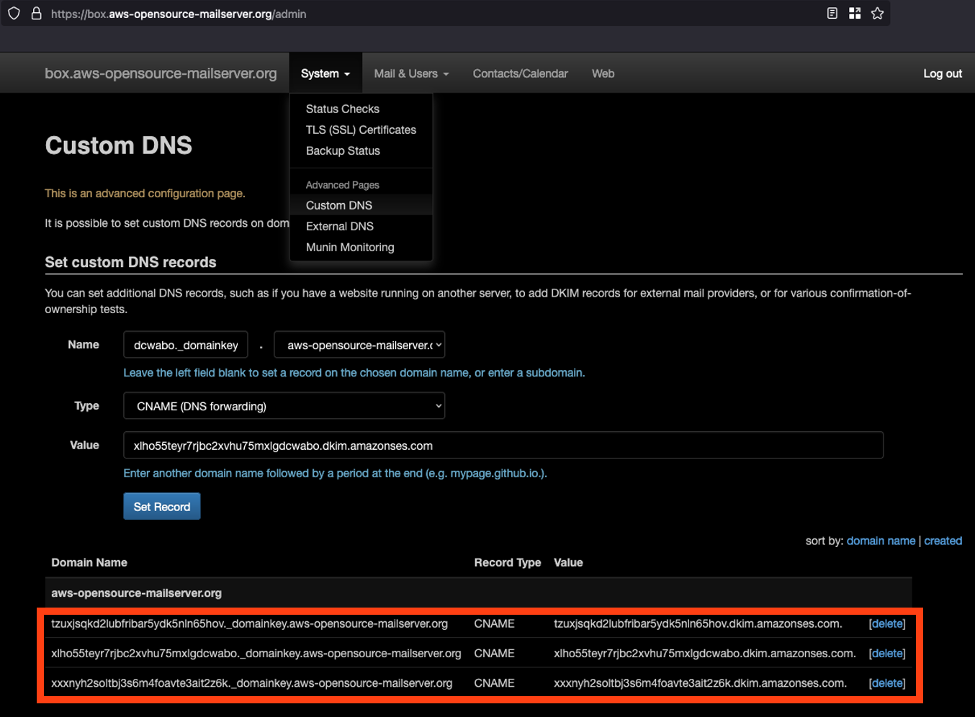Viewport: 977px width, 718px height.
Task: Click the shield tracking protection icon
Action: 12,13
